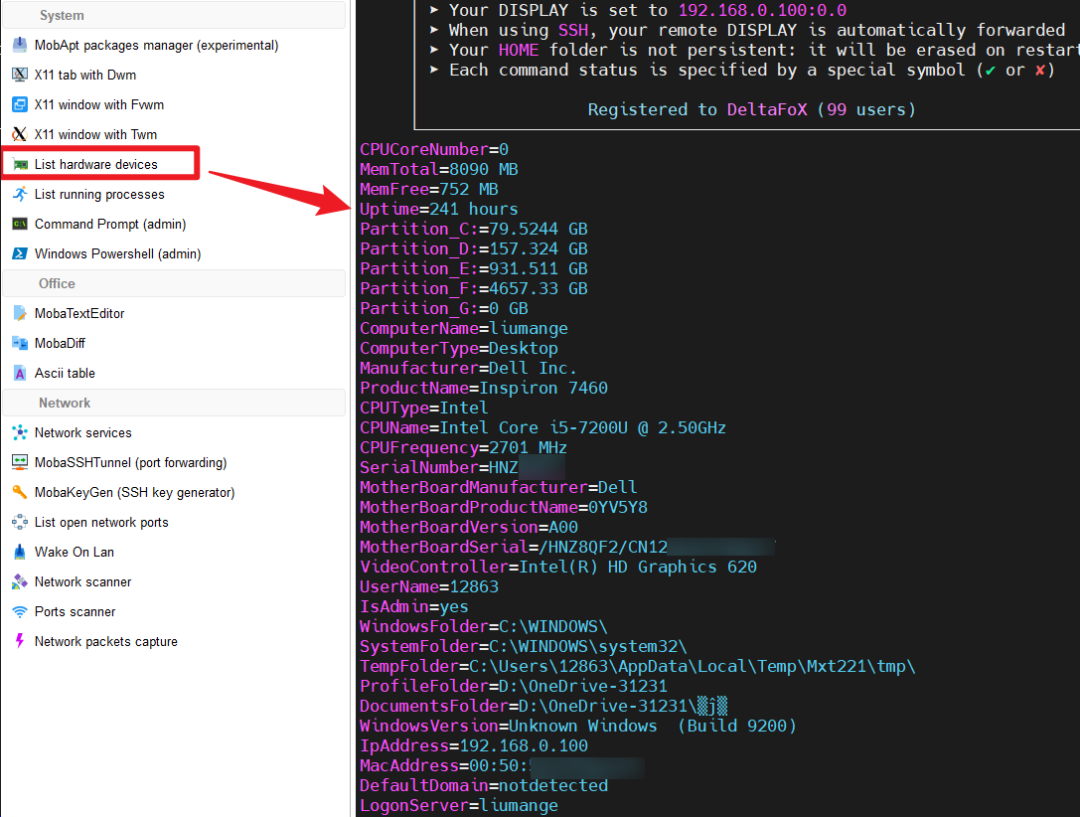Click the DISPLAY address 192.168.0.100:0.0
The height and width of the screenshot is (817, 1080).
click(x=762, y=10)
